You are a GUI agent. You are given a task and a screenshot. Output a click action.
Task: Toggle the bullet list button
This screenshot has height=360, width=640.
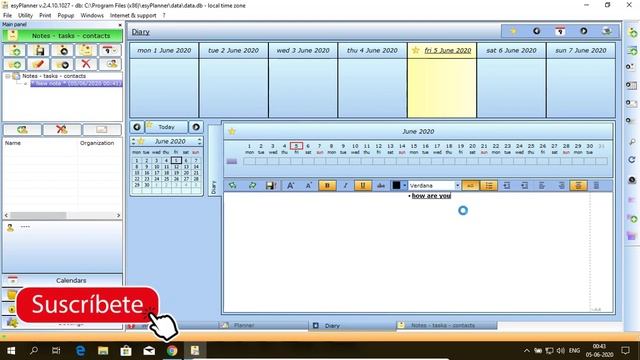[489, 186]
